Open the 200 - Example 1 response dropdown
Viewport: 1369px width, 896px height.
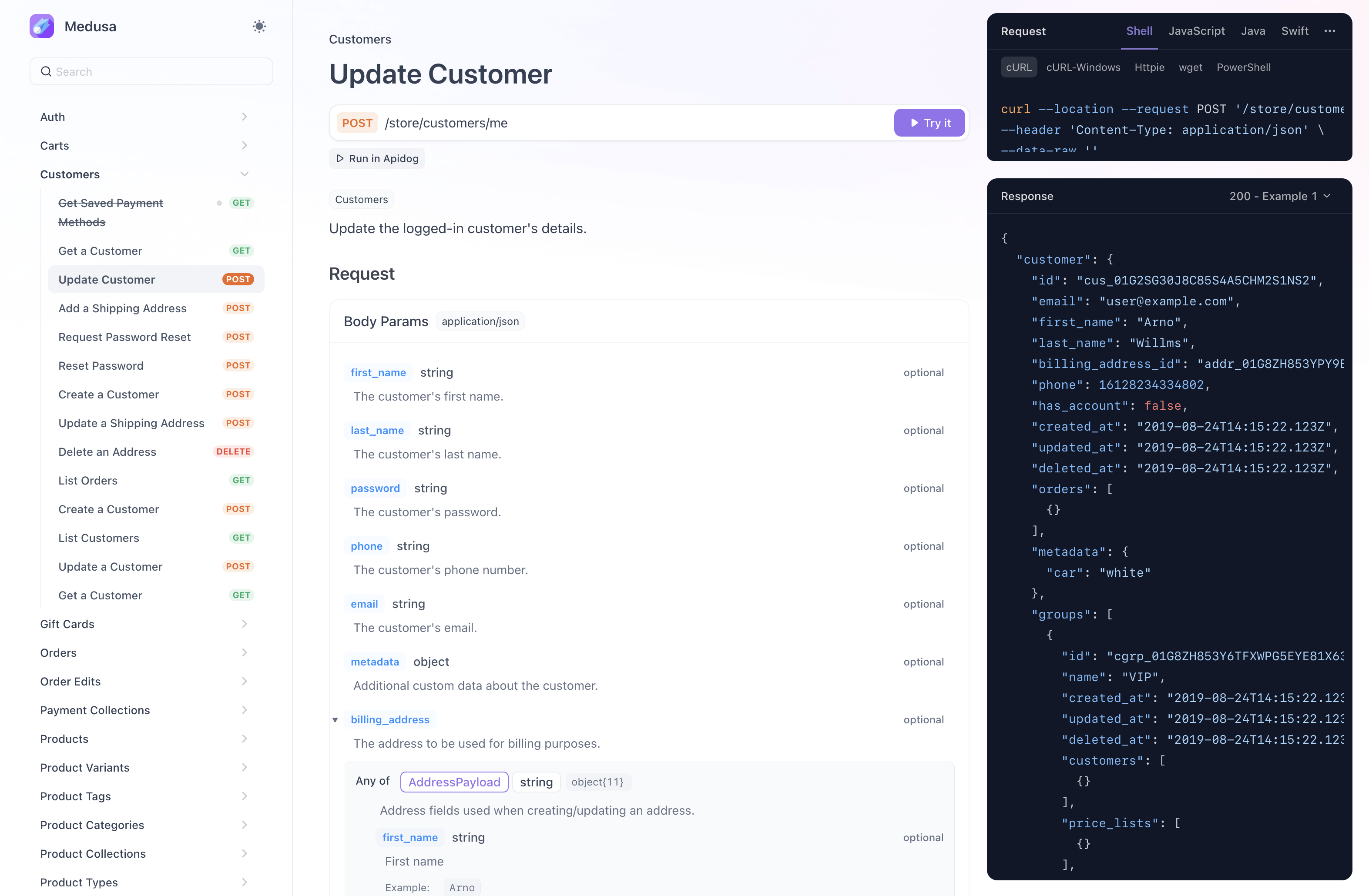point(1280,196)
